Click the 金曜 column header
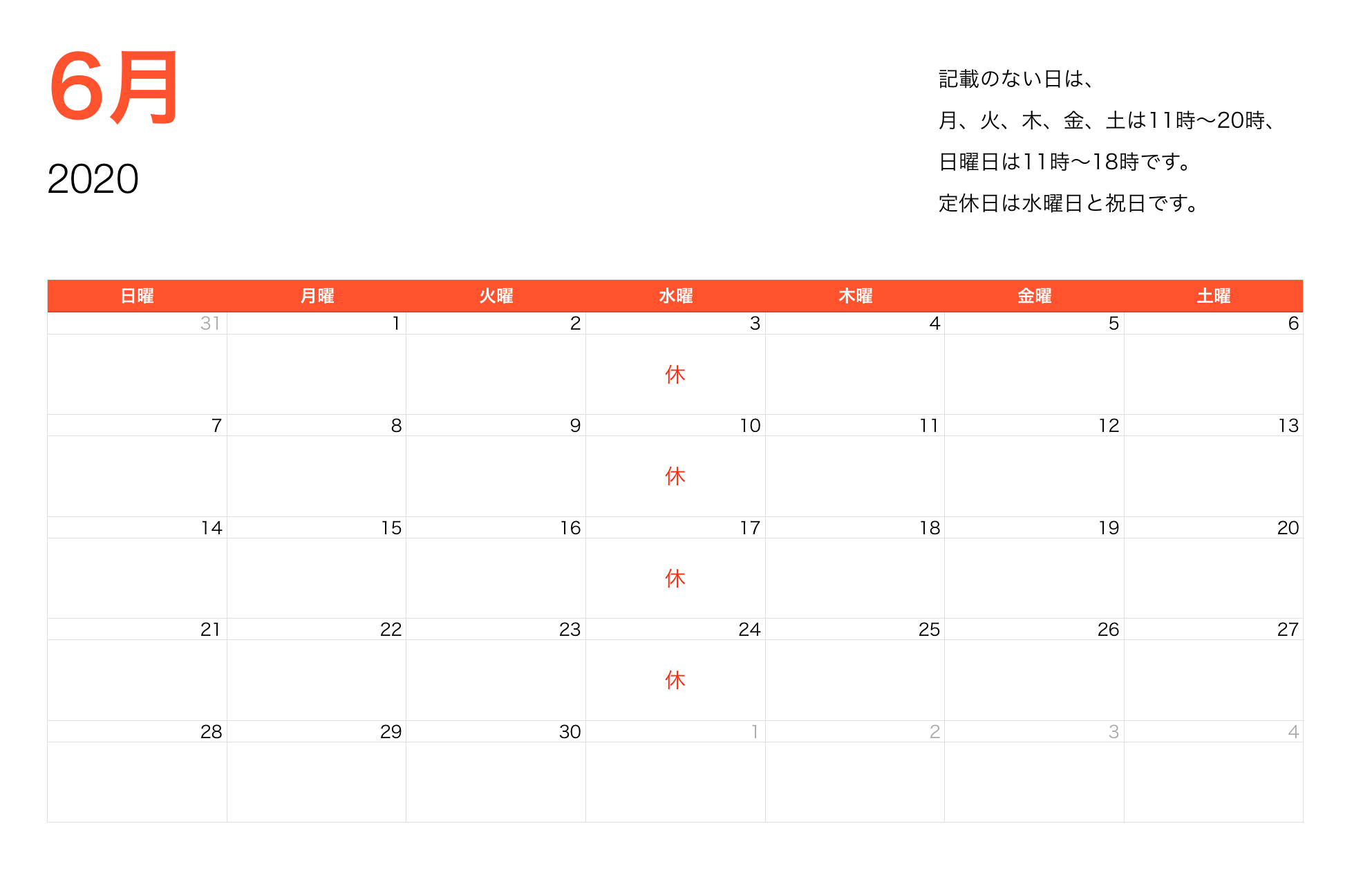 coord(1034,296)
